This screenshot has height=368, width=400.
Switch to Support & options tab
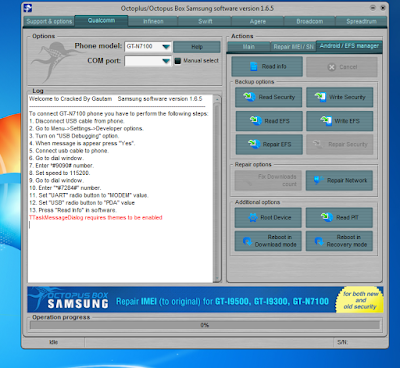pyautogui.click(x=49, y=21)
